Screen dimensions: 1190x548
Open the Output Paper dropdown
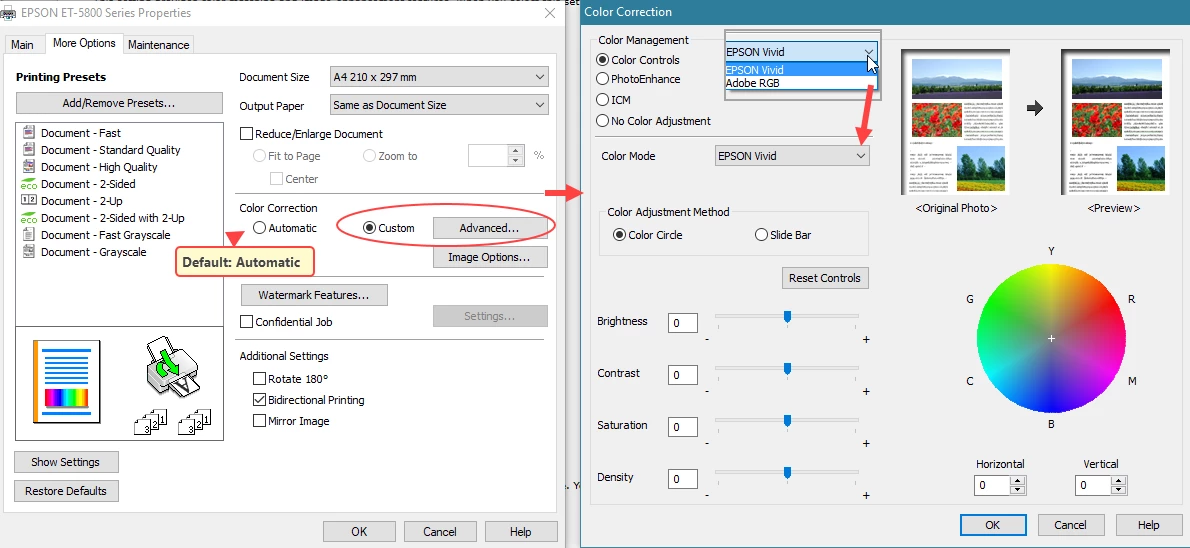click(439, 105)
